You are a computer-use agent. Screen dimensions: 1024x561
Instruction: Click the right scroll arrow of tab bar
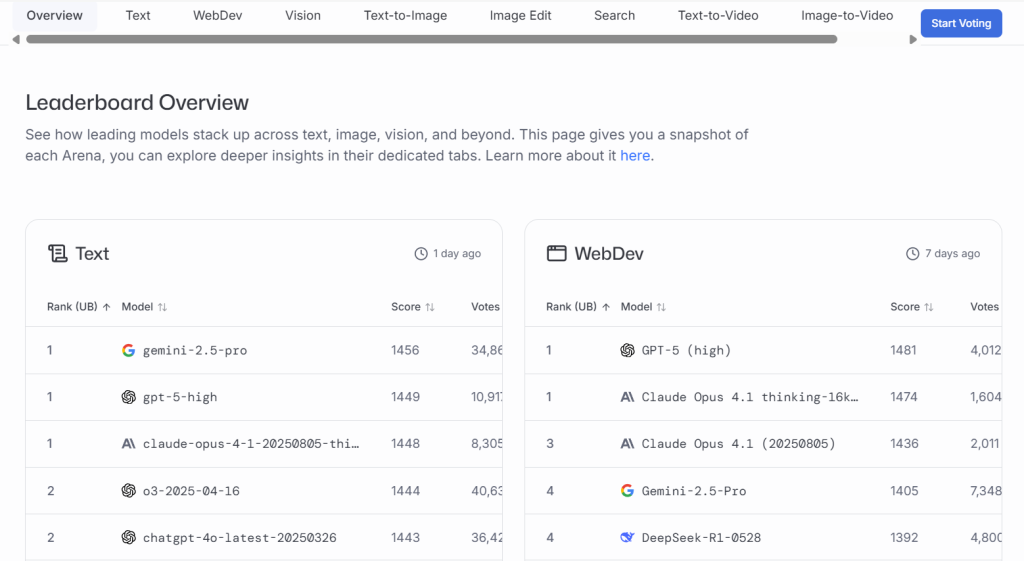point(913,40)
